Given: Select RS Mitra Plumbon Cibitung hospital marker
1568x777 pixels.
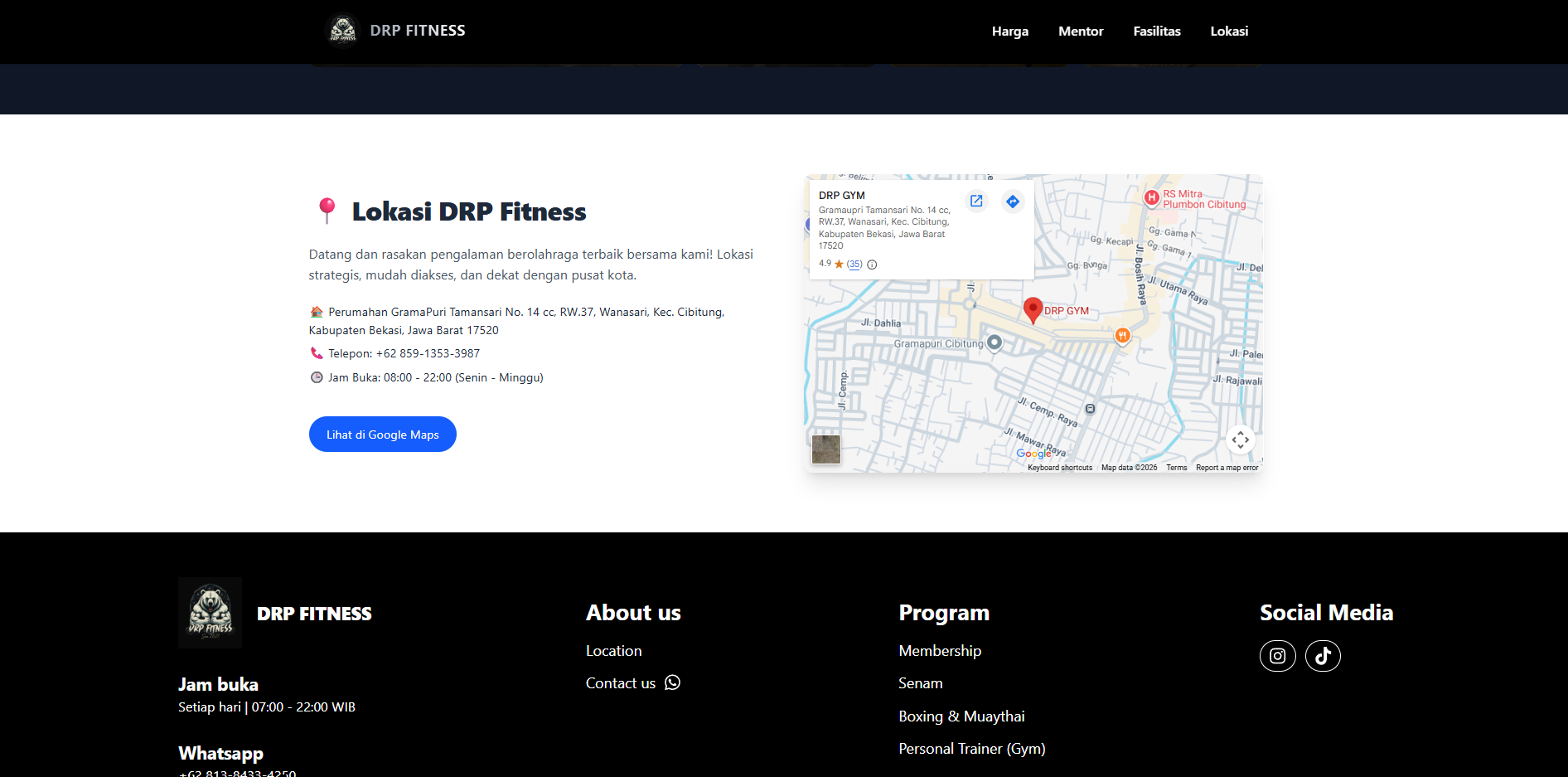Looking at the screenshot, I should 1151,197.
